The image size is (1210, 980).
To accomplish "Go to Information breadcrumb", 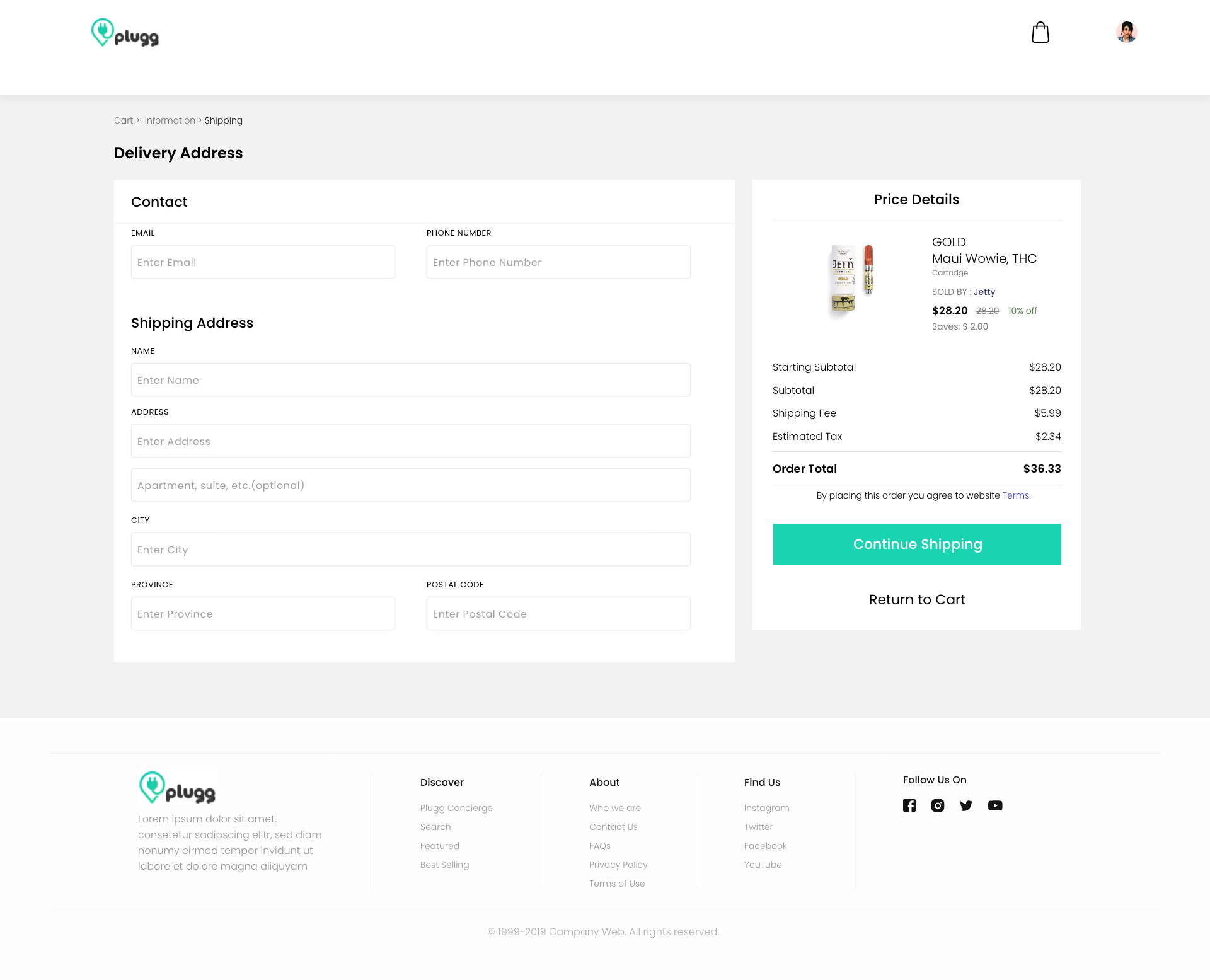I will pos(170,120).
